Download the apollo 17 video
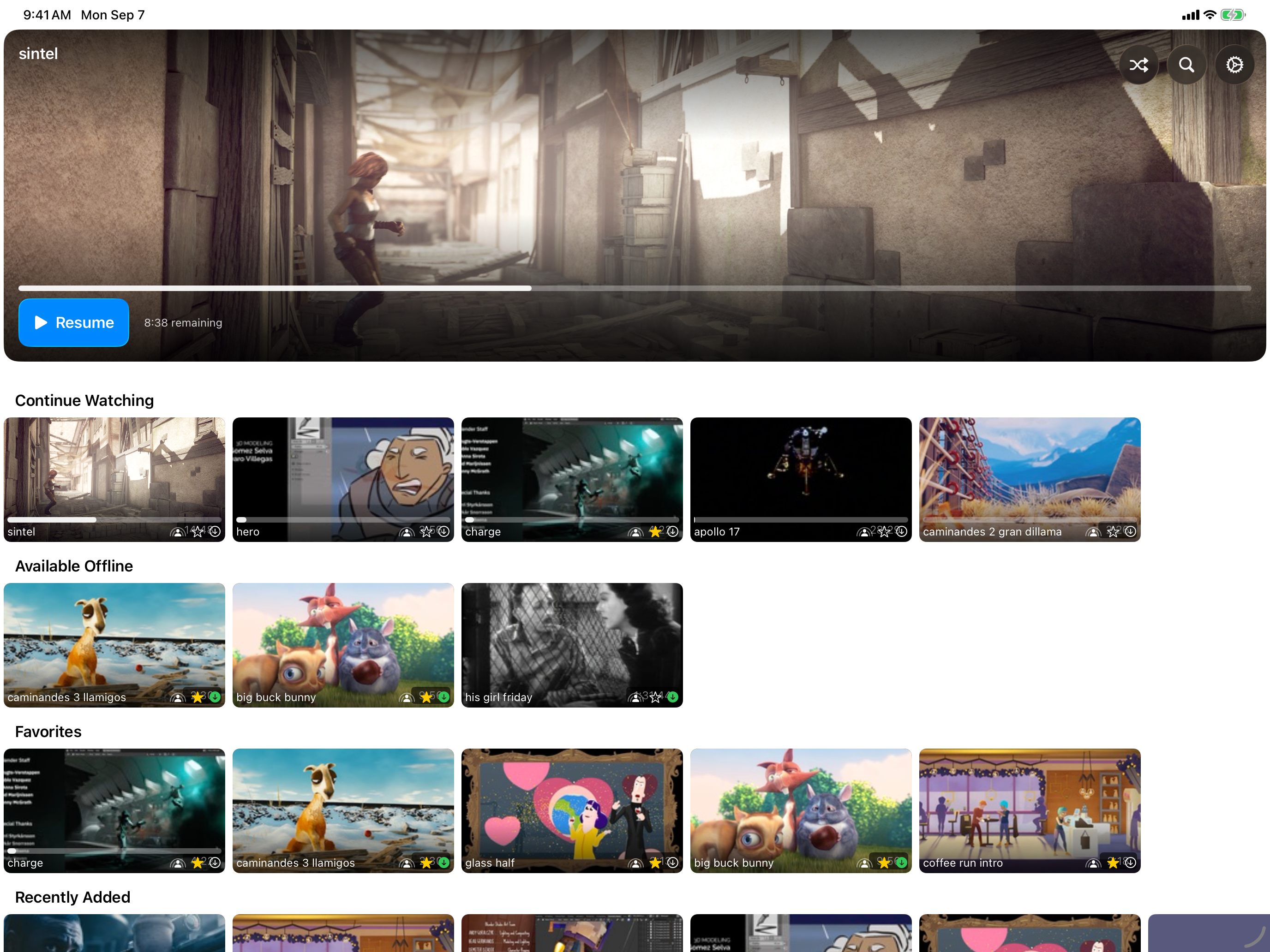 click(x=901, y=531)
